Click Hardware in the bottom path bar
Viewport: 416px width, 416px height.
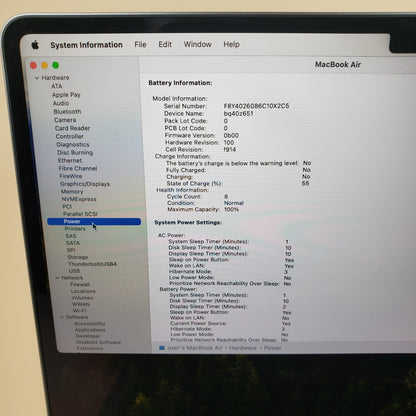point(243,348)
